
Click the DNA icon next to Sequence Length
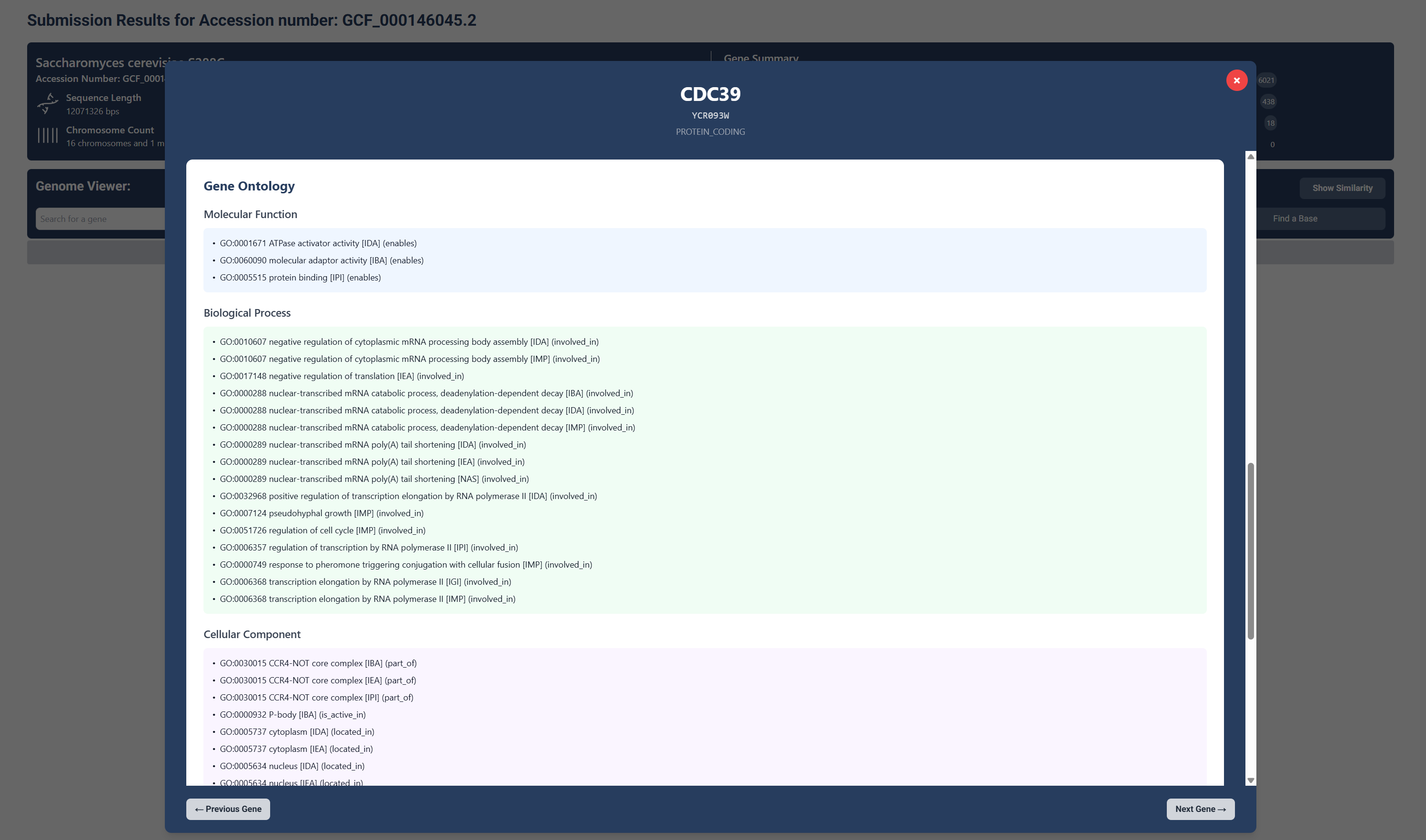pyautogui.click(x=48, y=103)
